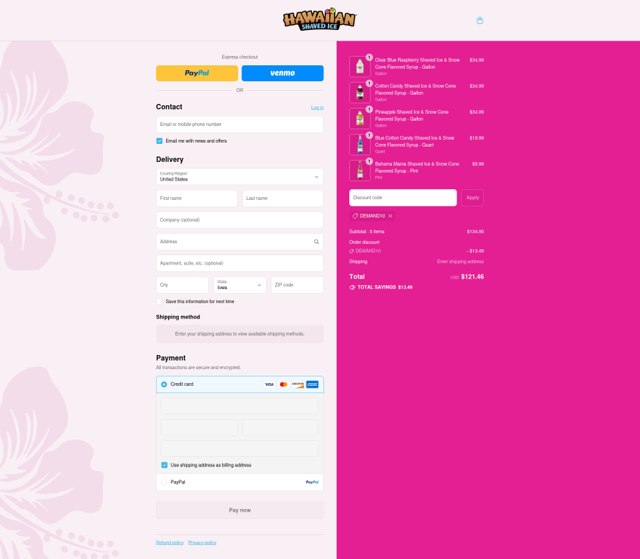Focus the Discount code field
The width and height of the screenshot is (640, 559).
403,197
